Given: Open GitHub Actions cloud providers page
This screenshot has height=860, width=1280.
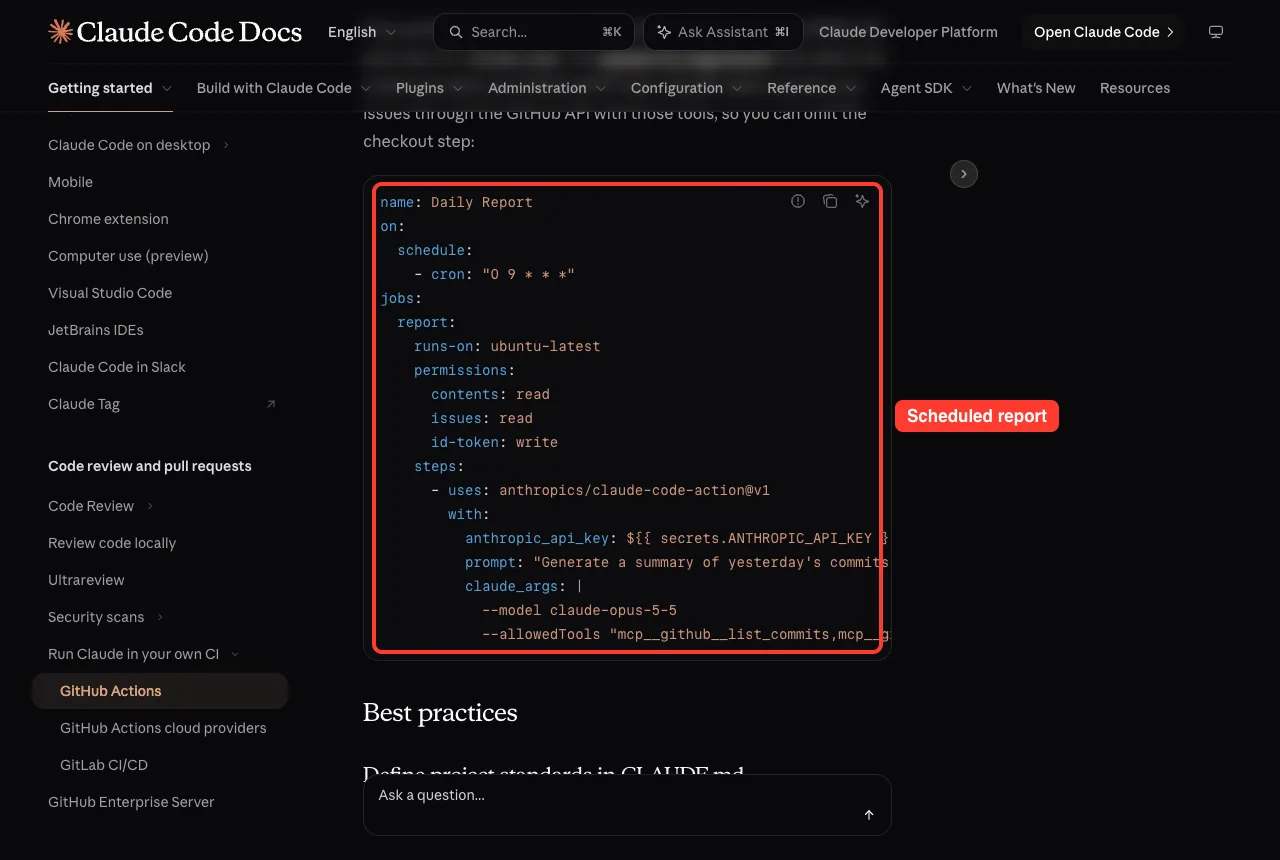Looking at the screenshot, I should (163, 728).
